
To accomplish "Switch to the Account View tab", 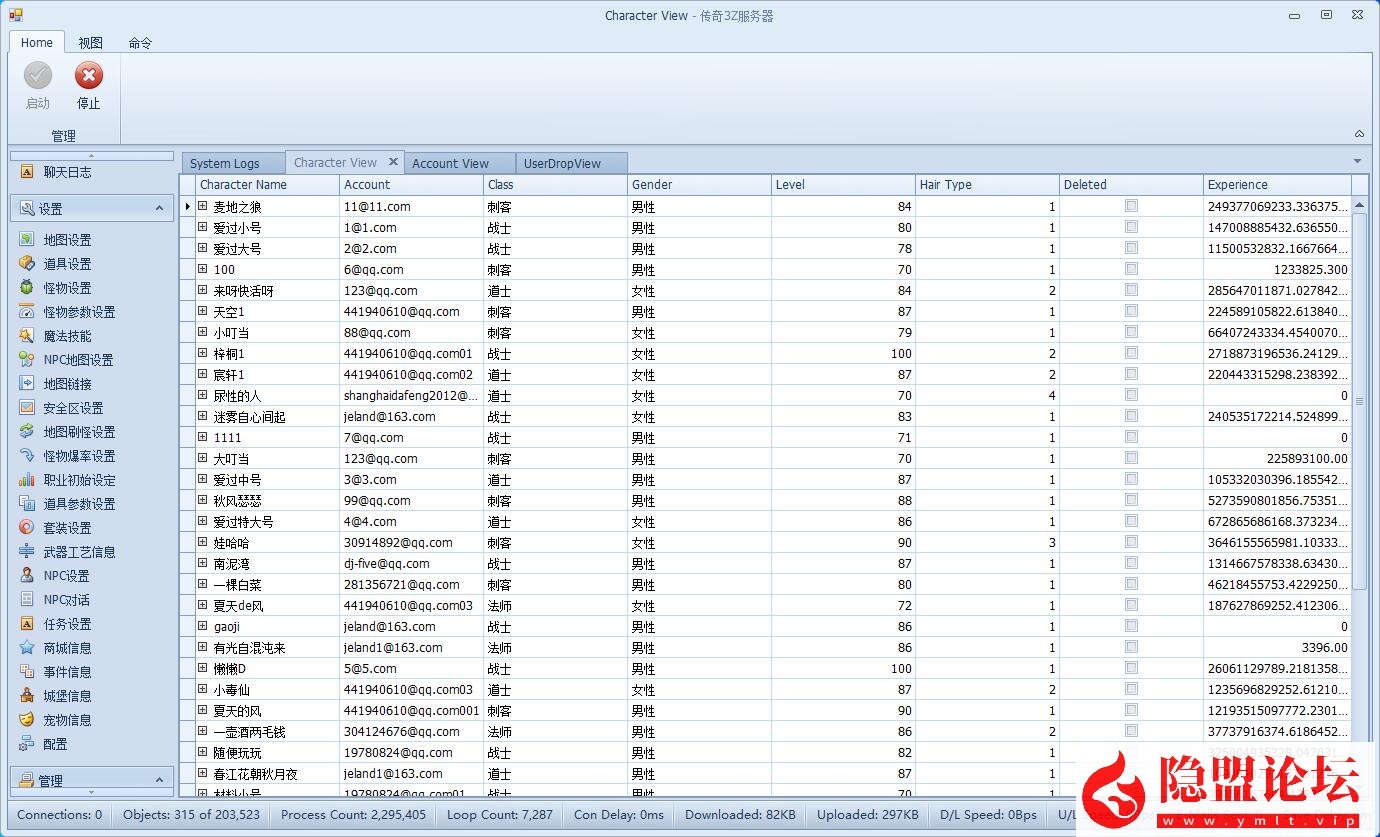I will point(450,163).
